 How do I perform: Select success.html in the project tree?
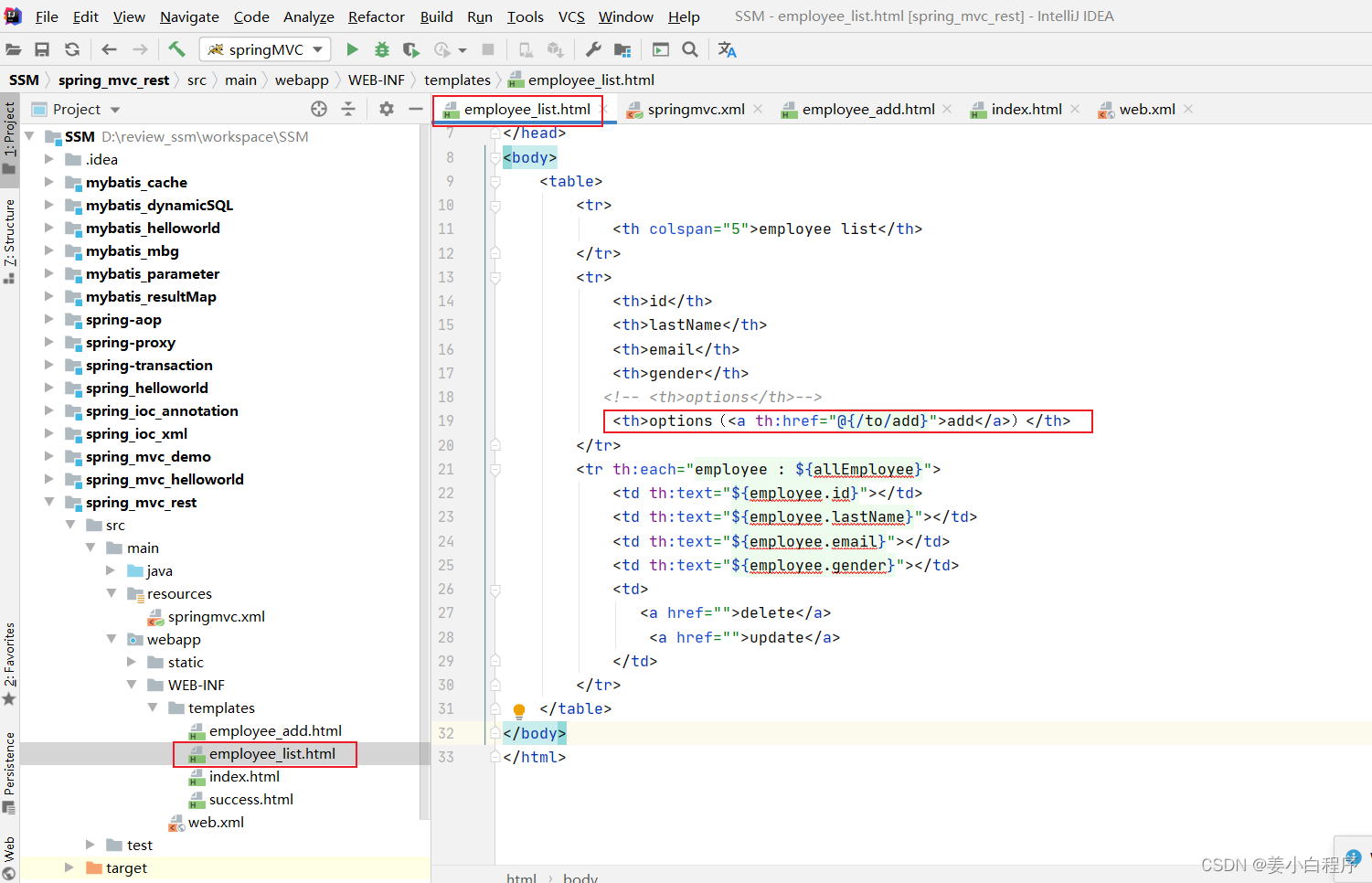tap(250, 799)
